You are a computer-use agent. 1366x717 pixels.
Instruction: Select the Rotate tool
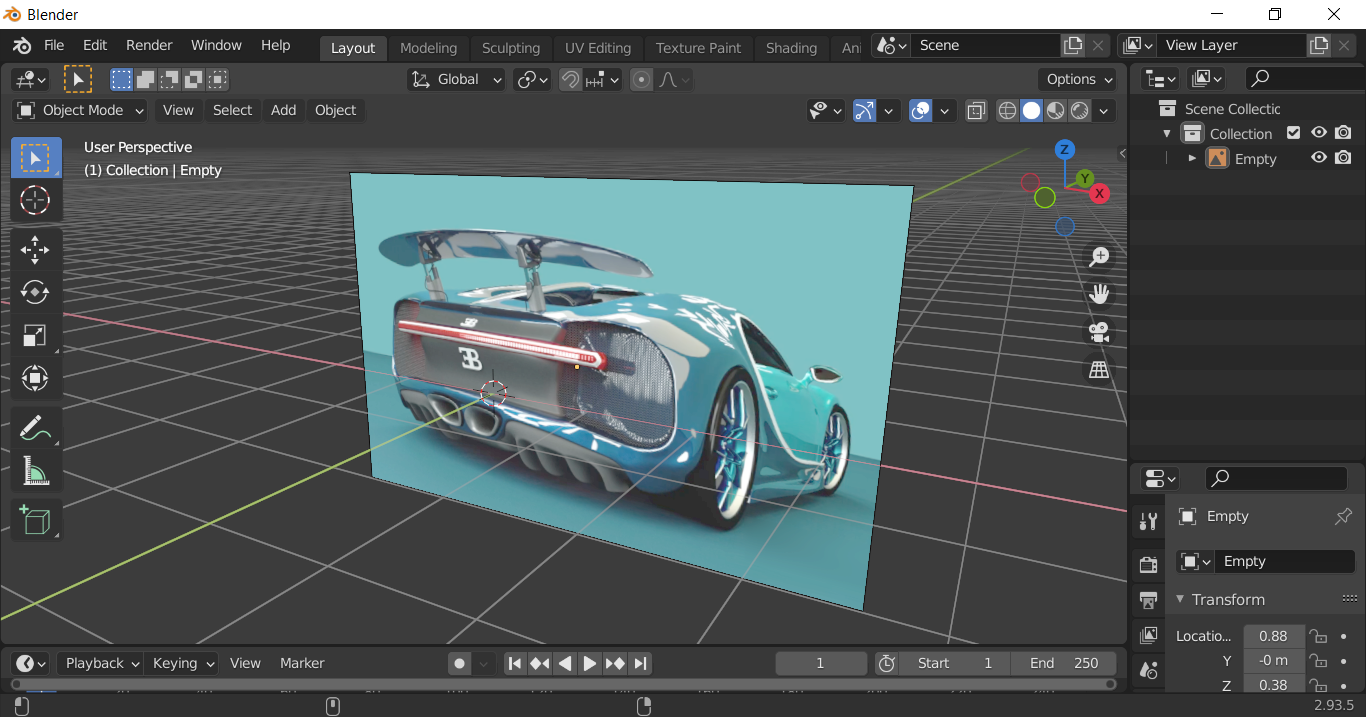35,292
